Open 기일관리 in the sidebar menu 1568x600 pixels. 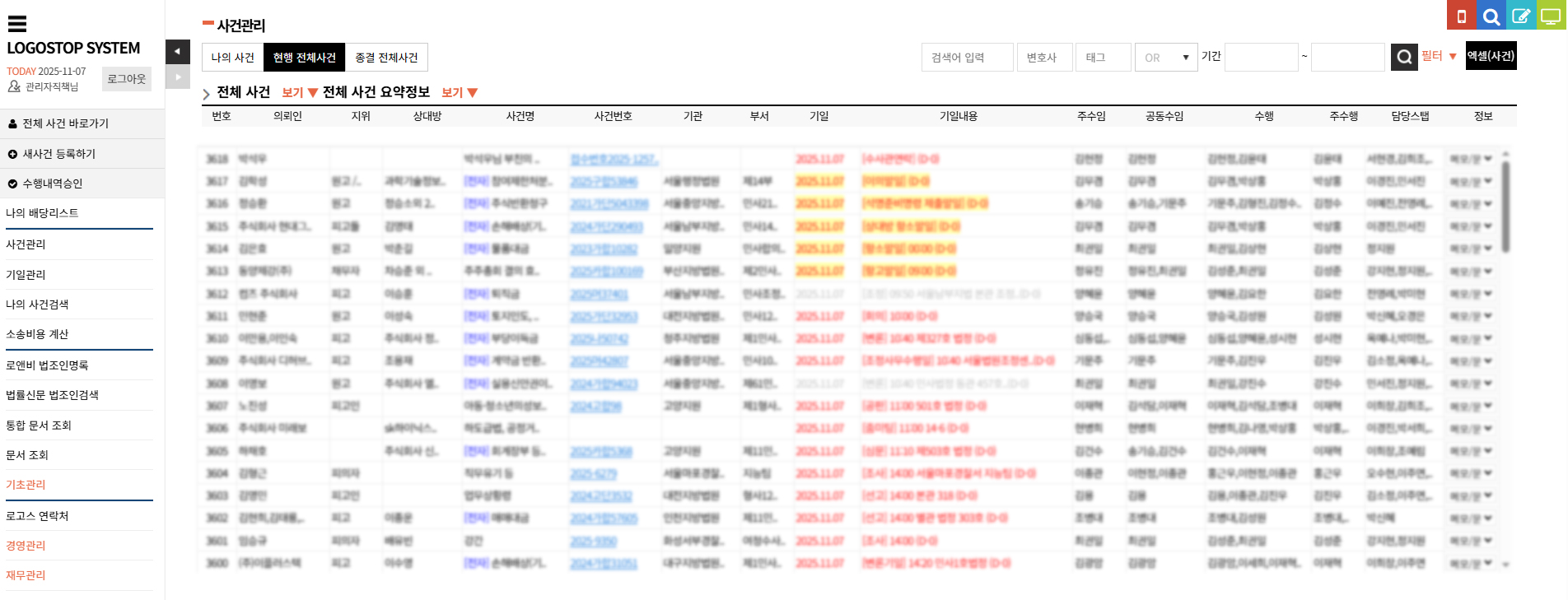coord(26,275)
